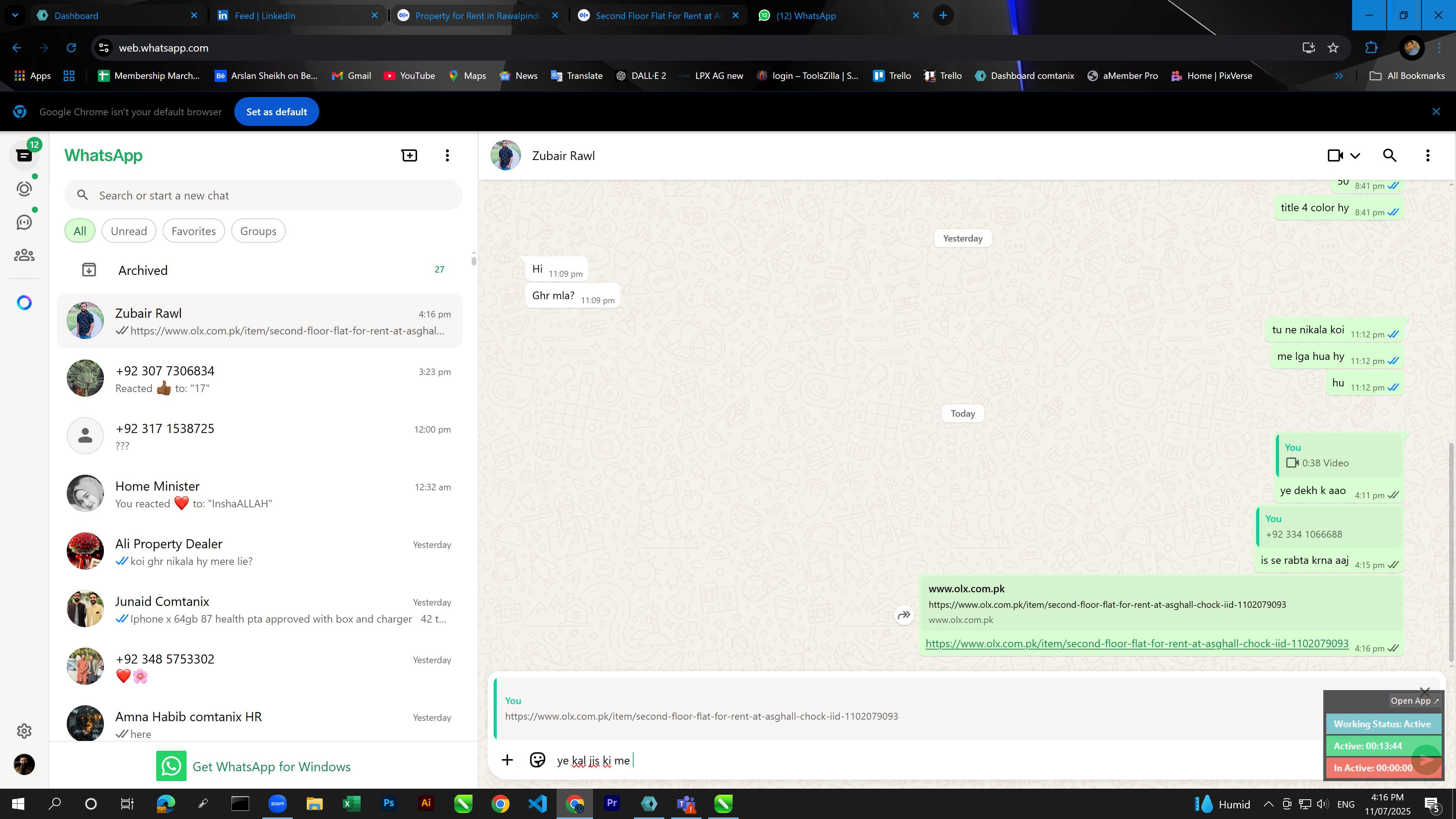Open Photoshop from the taskbar

[388, 803]
